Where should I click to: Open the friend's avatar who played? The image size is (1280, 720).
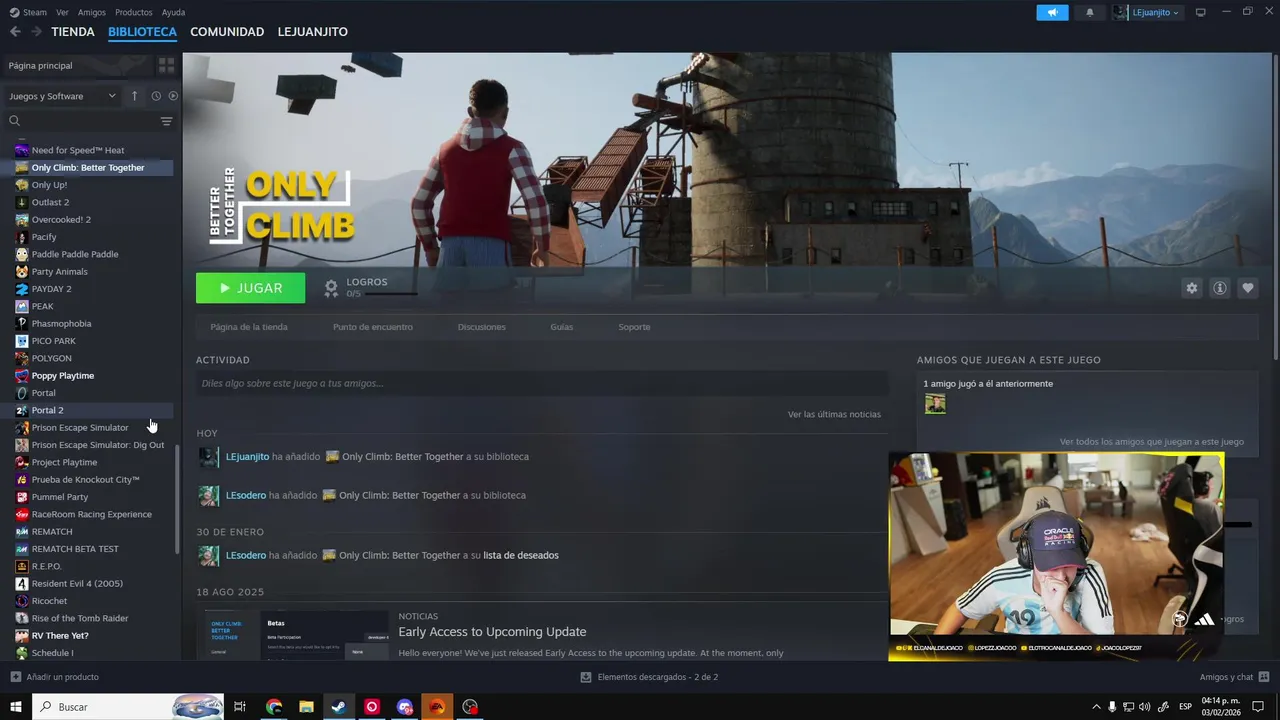pos(935,403)
